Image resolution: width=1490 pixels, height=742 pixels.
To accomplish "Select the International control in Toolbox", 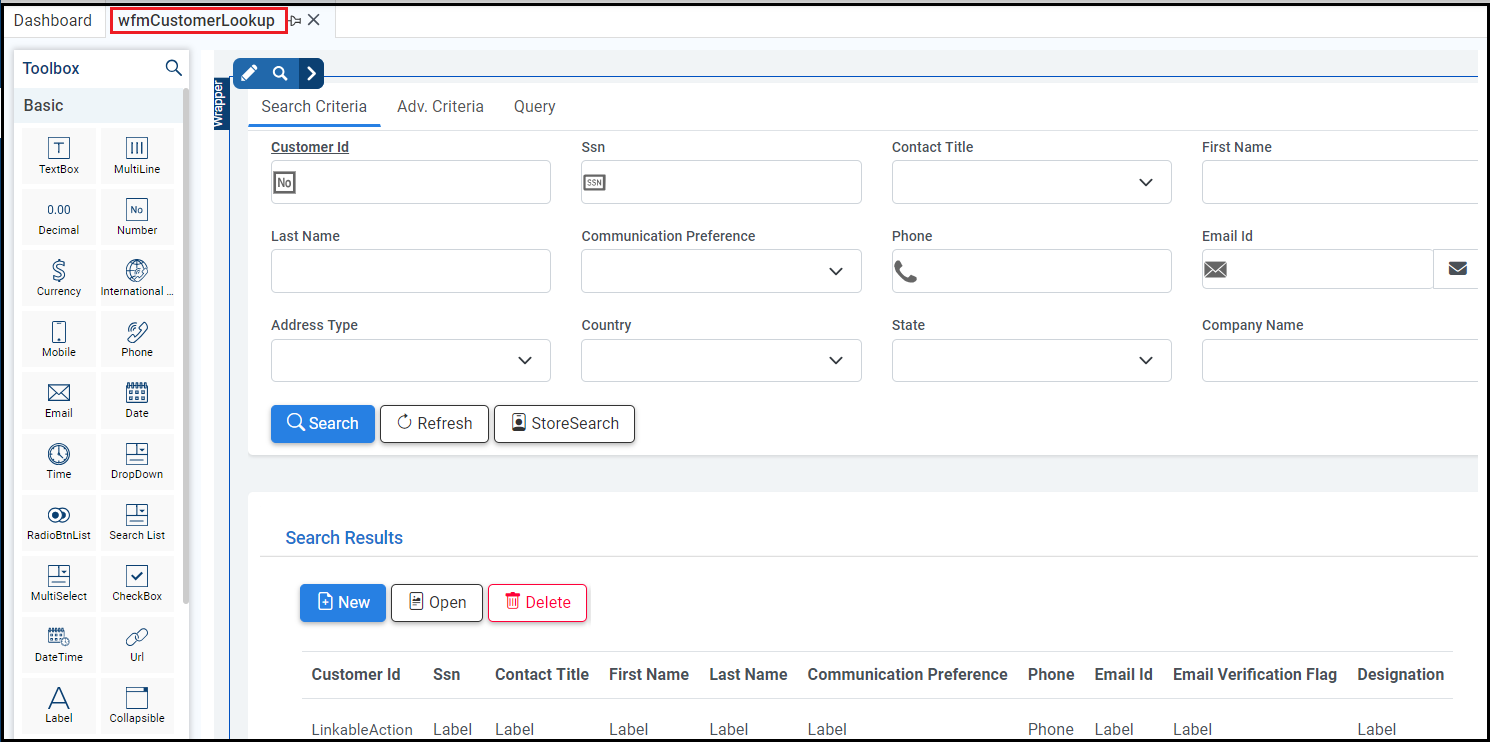I will click(137, 278).
